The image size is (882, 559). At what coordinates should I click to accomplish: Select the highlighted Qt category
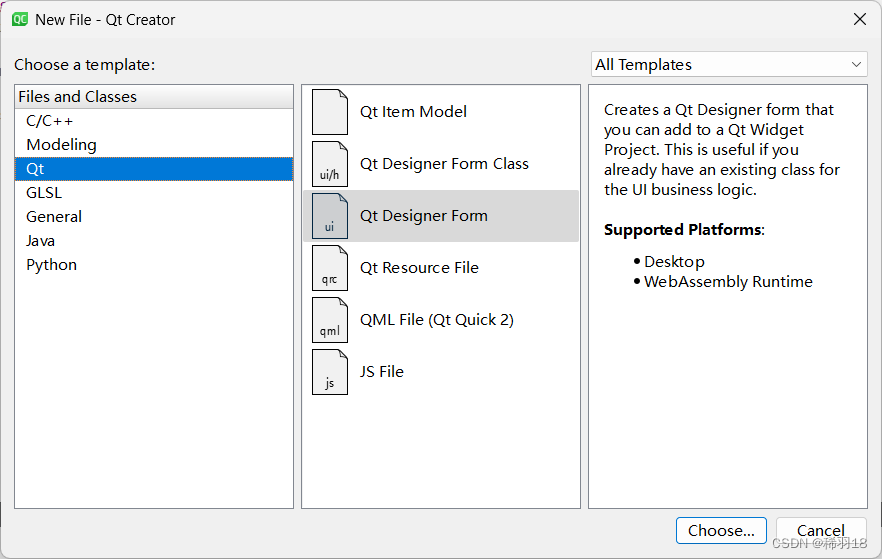[36, 169]
